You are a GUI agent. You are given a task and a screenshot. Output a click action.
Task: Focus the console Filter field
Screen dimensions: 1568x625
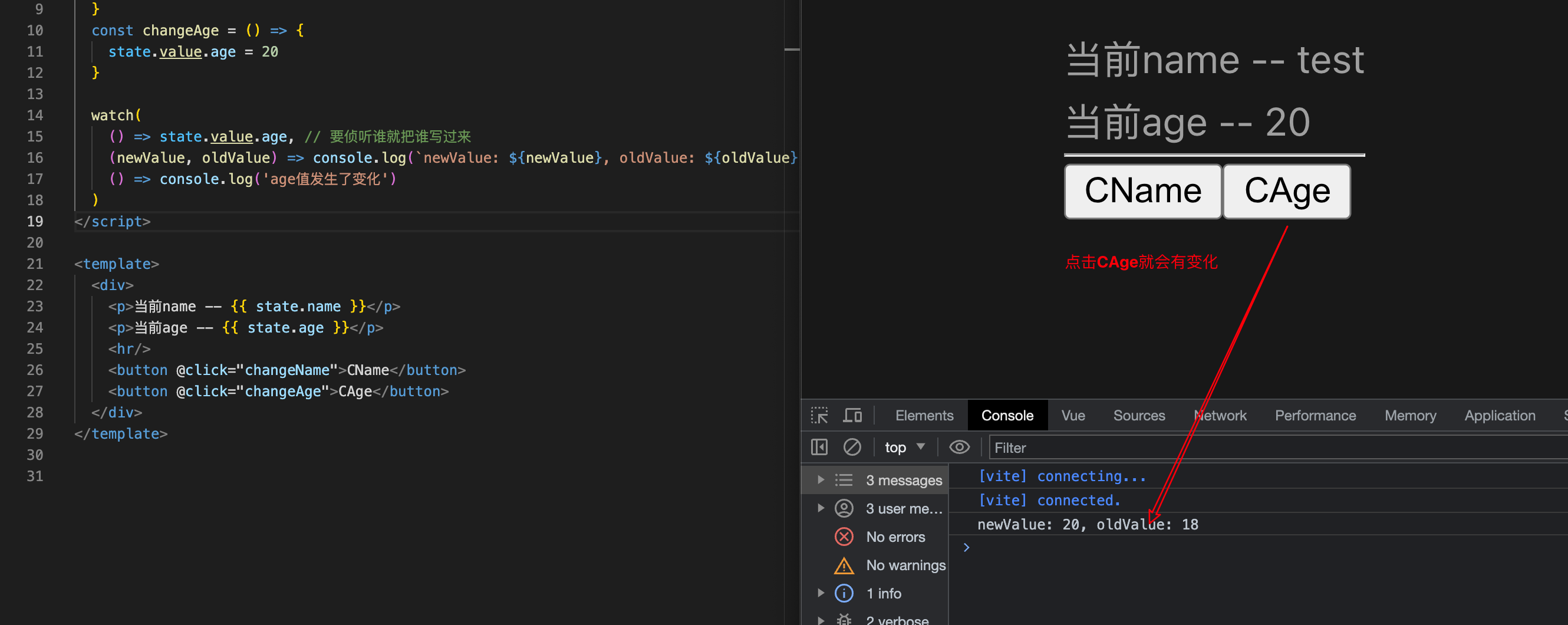tap(1278, 448)
